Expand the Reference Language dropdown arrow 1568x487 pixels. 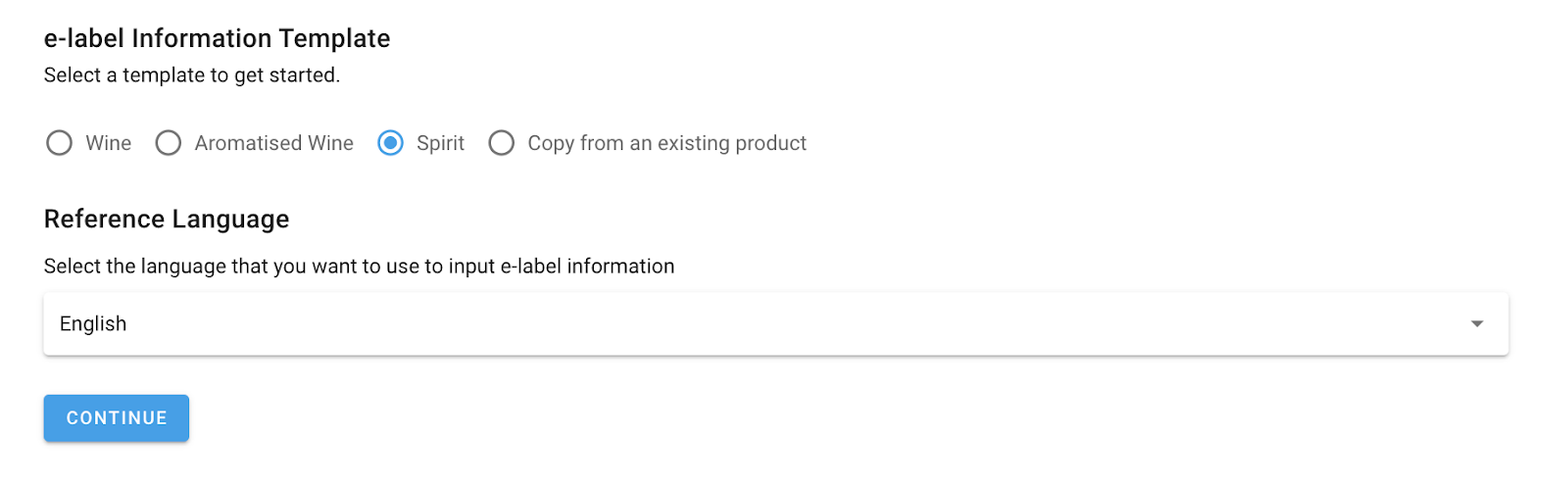pyautogui.click(x=1477, y=324)
